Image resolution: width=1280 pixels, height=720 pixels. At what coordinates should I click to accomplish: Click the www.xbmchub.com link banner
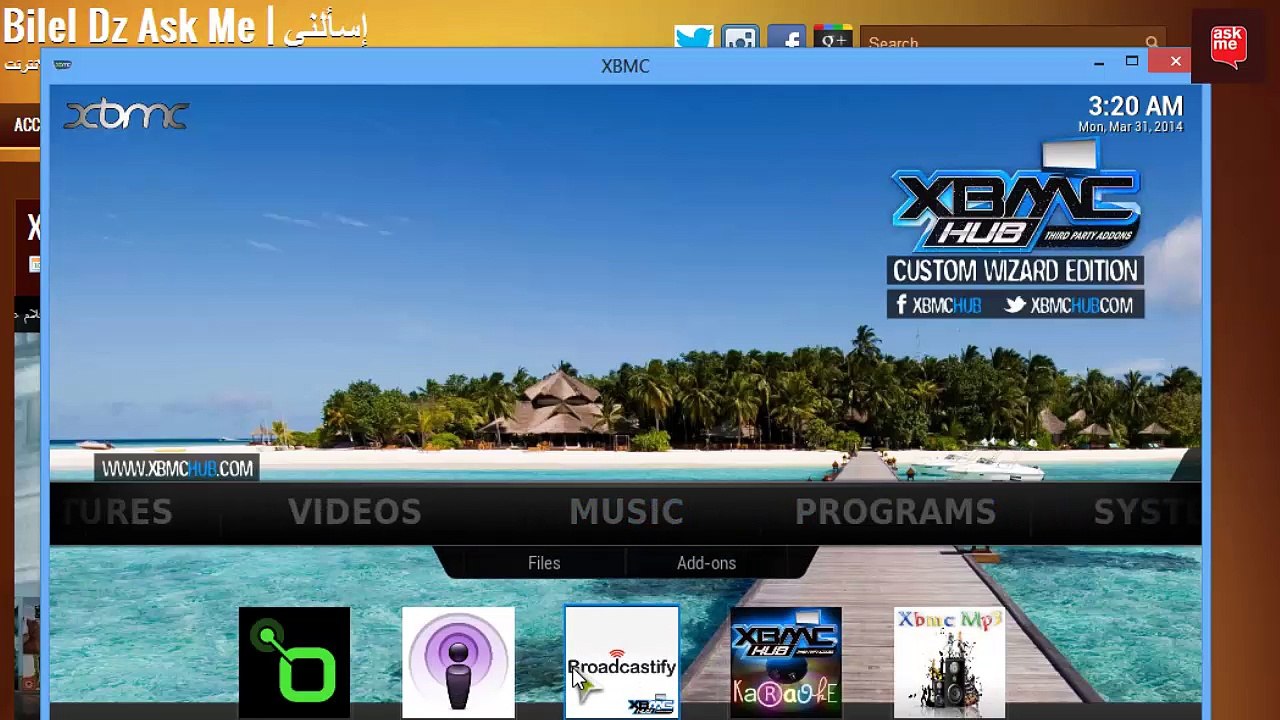(177, 468)
